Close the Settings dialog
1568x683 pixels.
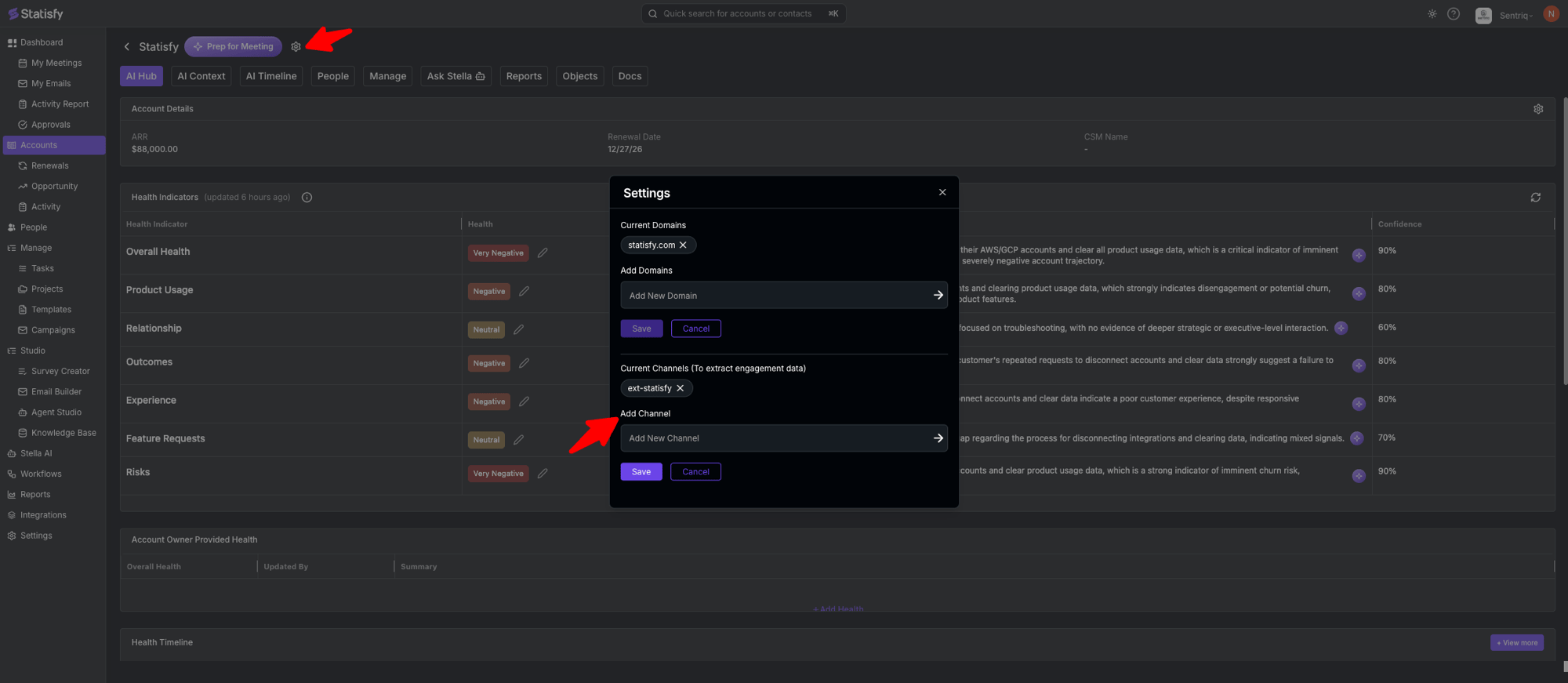[x=942, y=192]
